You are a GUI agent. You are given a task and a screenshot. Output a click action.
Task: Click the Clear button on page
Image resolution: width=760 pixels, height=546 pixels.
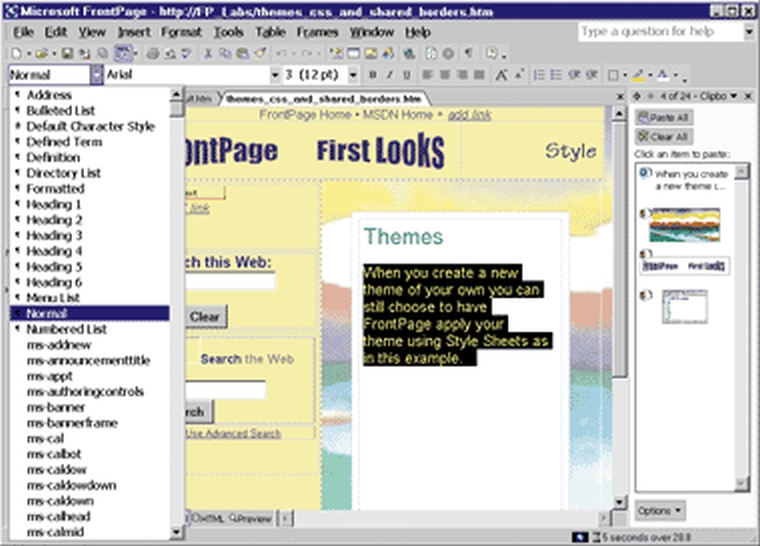coord(206,317)
